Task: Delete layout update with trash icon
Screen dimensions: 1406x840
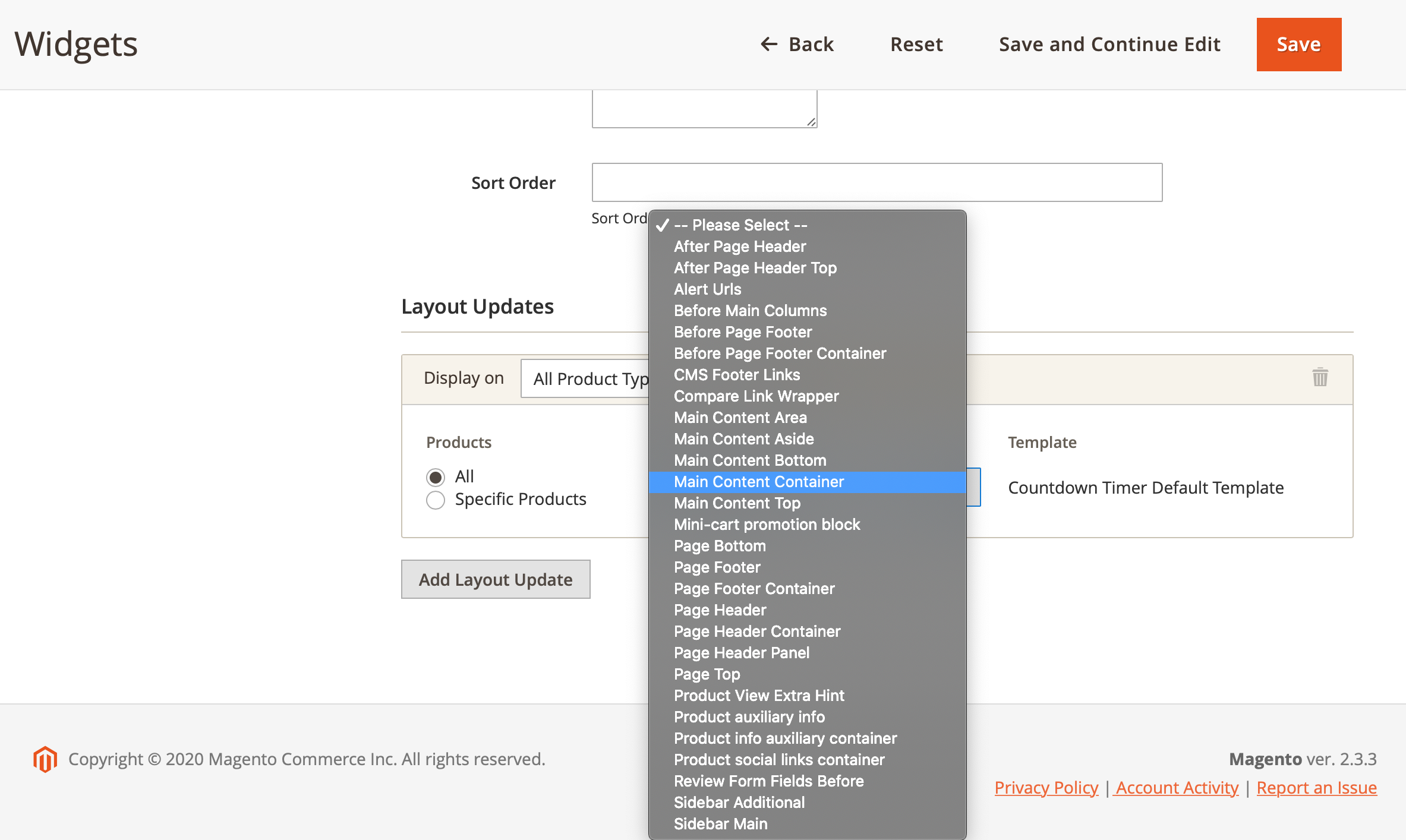Action: pyautogui.click(x=1320, y=377)
